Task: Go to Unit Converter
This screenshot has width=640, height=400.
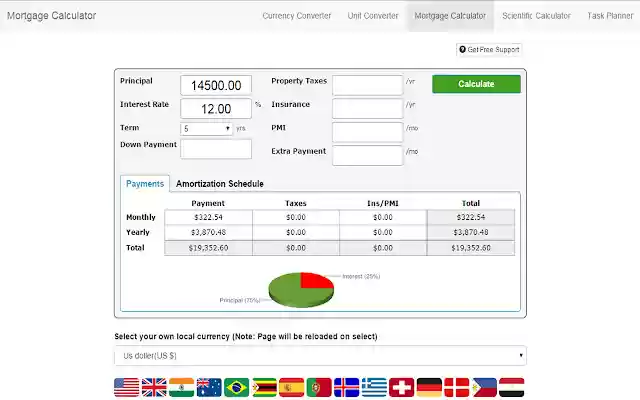Action: point(373,16)
